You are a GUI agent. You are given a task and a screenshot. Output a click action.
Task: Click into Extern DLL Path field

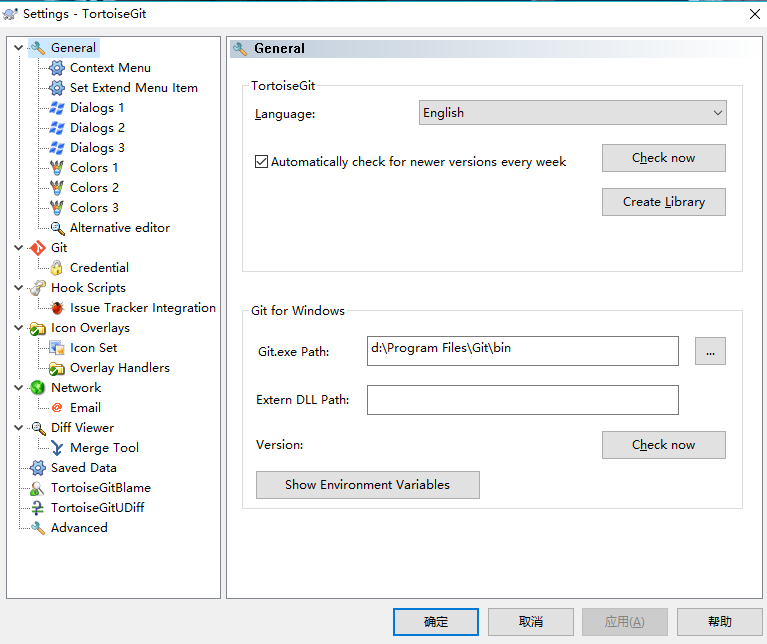(522, 400)
